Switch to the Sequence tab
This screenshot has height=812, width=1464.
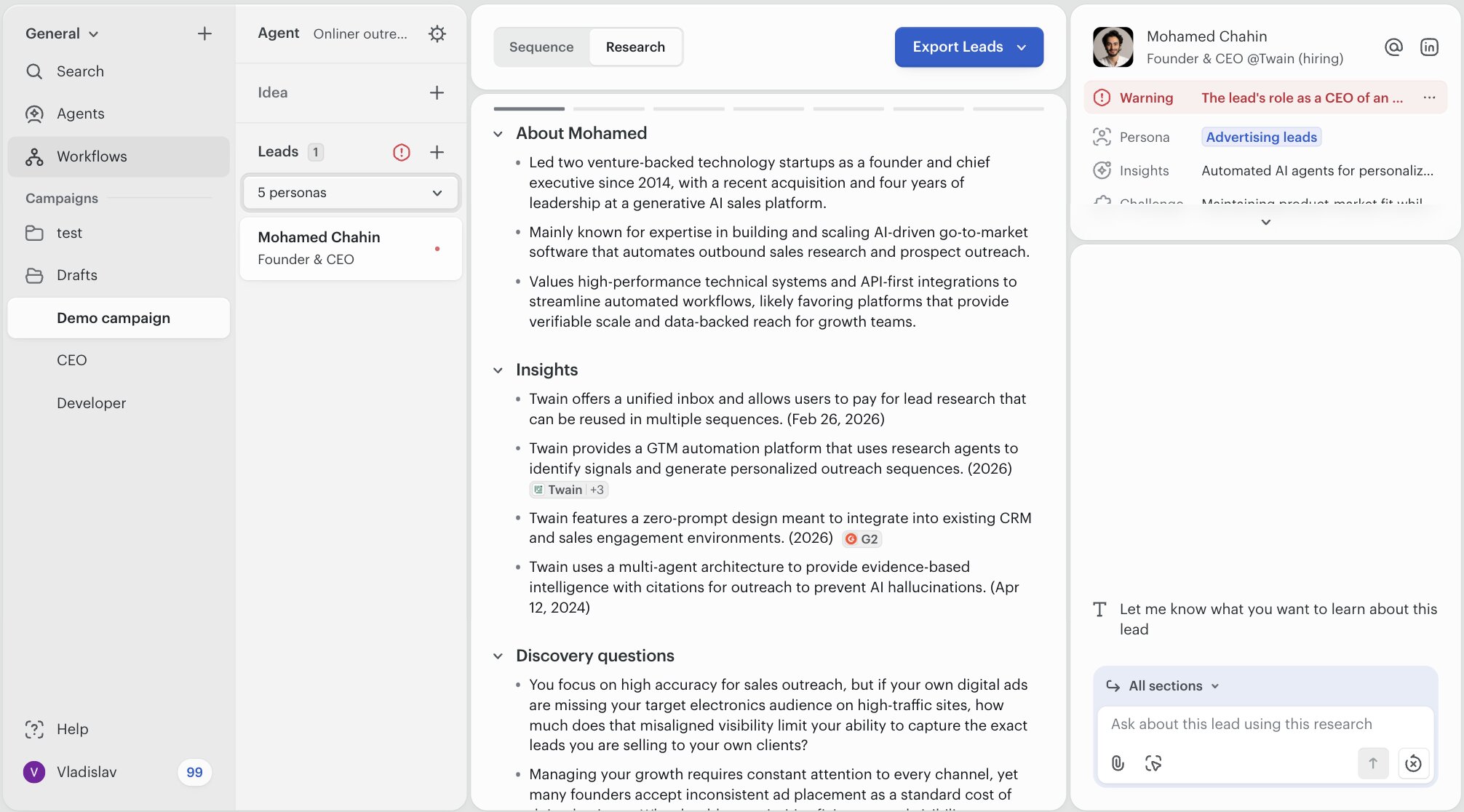pos(541,47)
